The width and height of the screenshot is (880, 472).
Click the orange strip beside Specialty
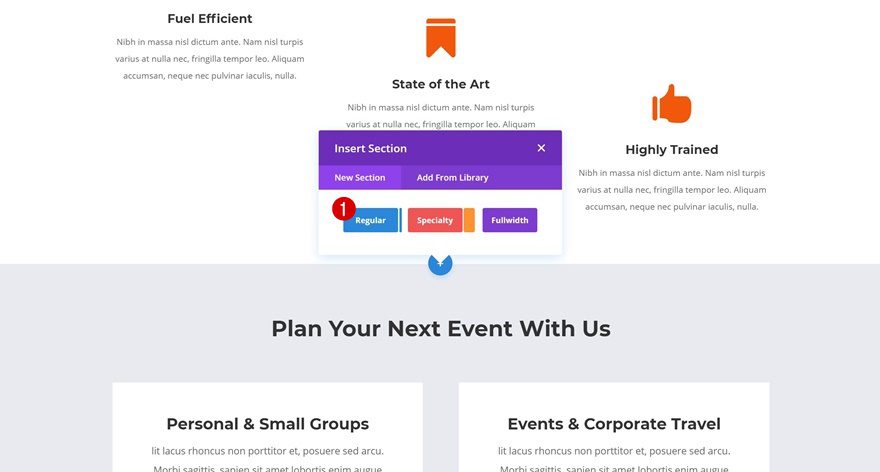pos(469,220)
